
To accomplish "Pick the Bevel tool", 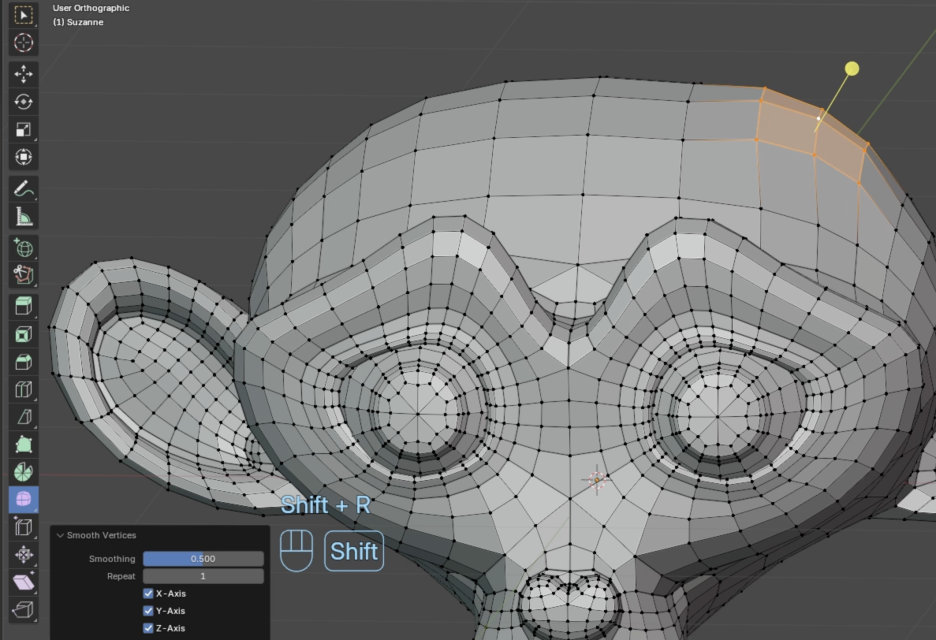I will point(23,362).
